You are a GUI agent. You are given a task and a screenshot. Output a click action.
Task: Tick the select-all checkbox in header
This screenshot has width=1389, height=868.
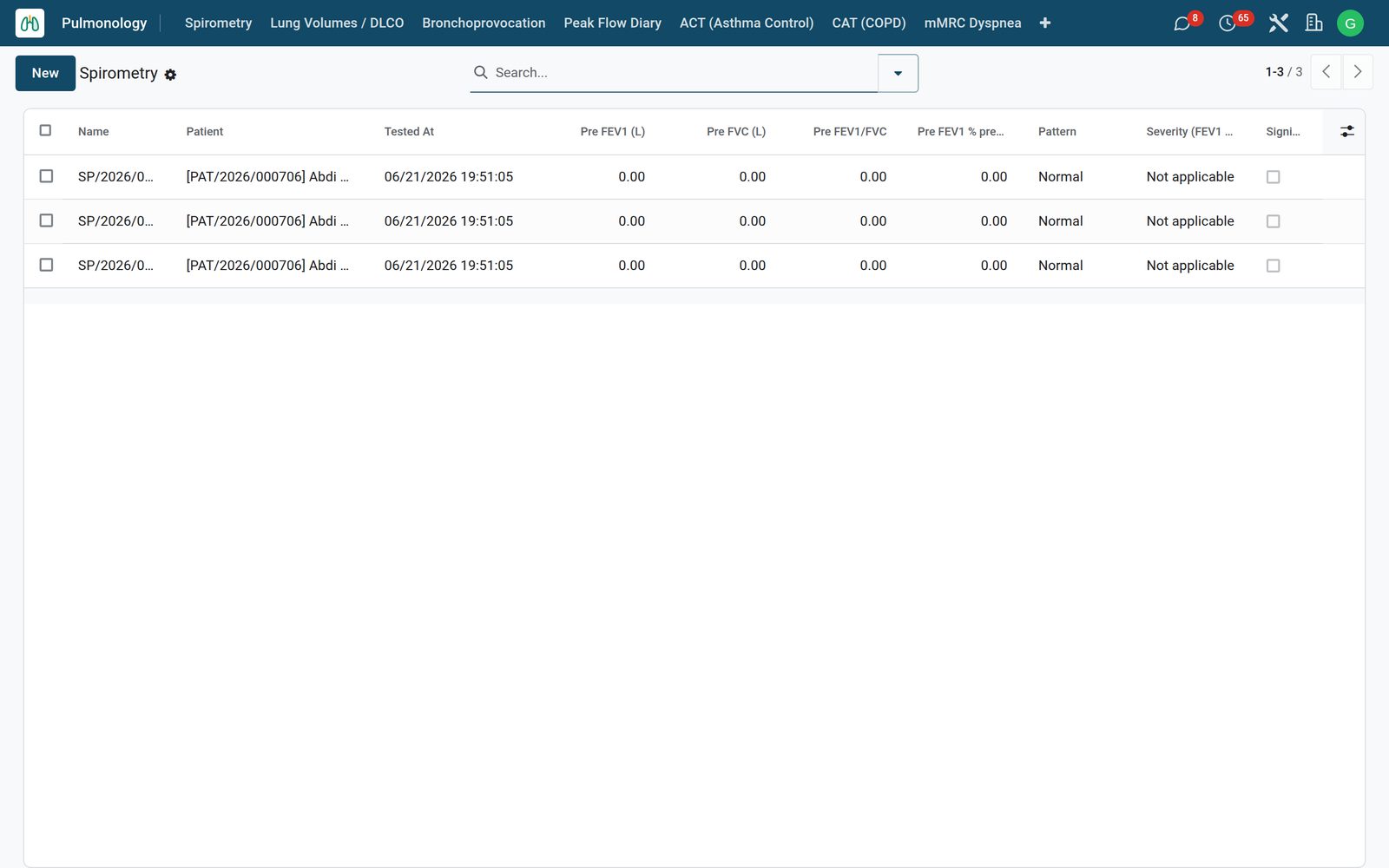click(46, 130)
